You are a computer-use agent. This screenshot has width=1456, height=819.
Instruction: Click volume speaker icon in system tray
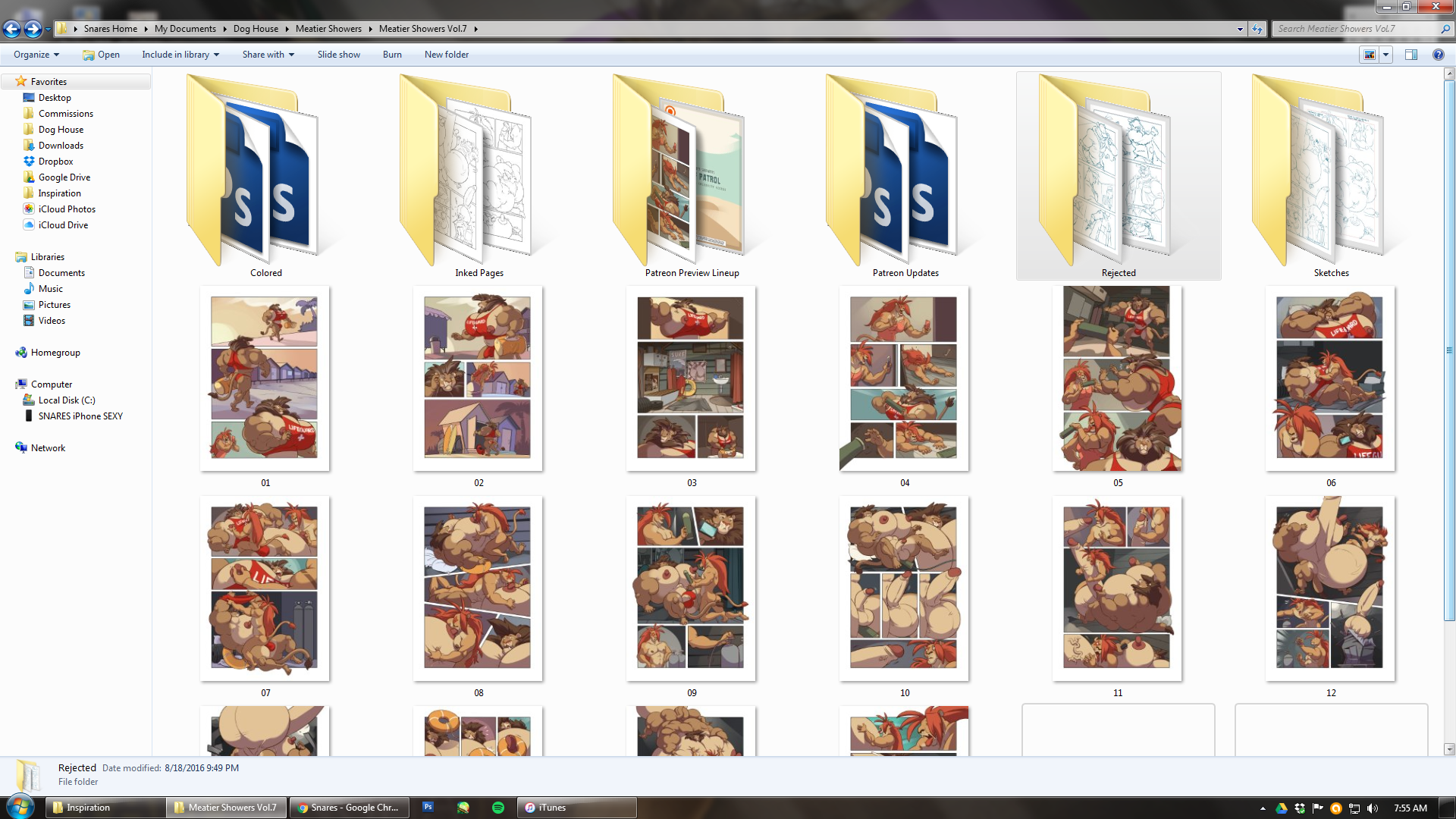1373,808
